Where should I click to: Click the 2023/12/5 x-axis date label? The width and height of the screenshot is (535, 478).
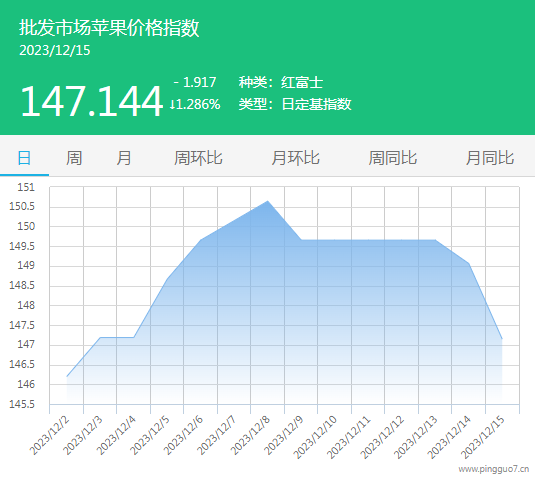coord(149,435)
